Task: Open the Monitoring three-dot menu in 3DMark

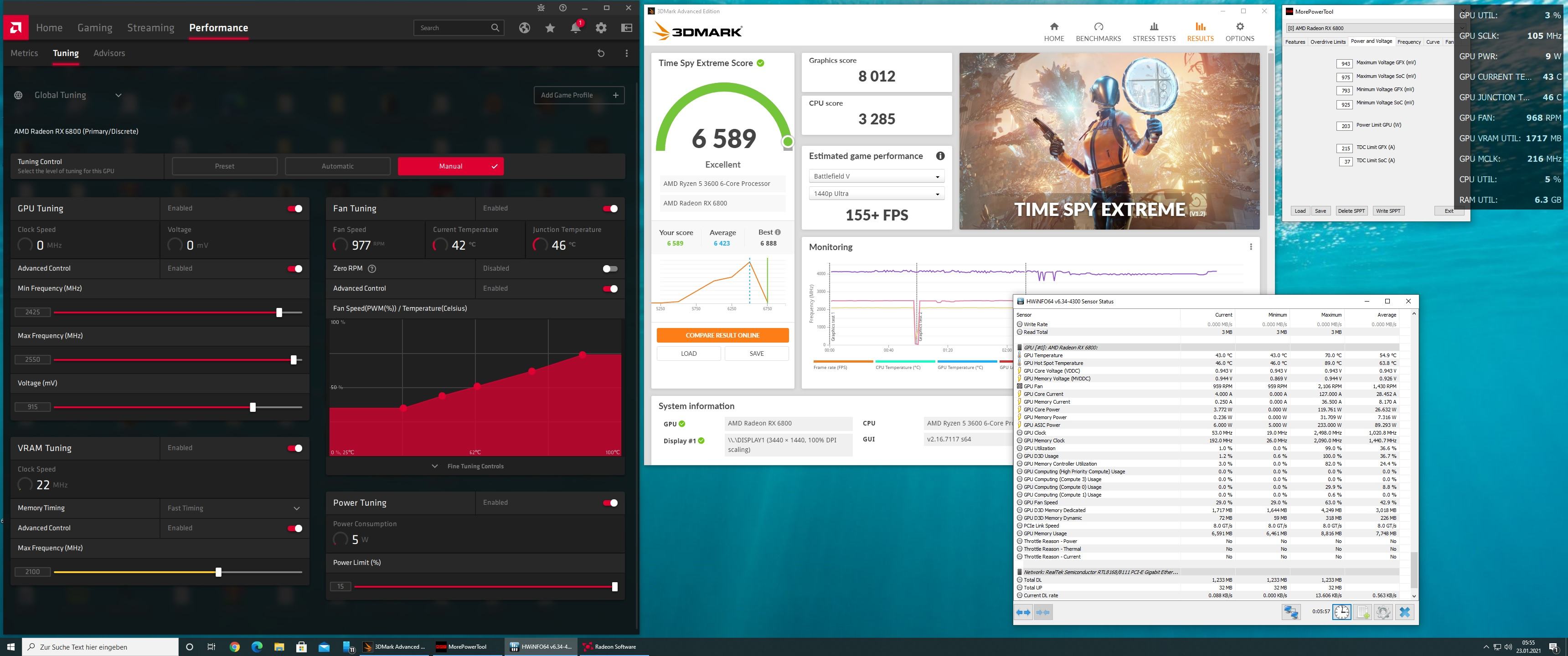Action: click(x=1251, y=246)
